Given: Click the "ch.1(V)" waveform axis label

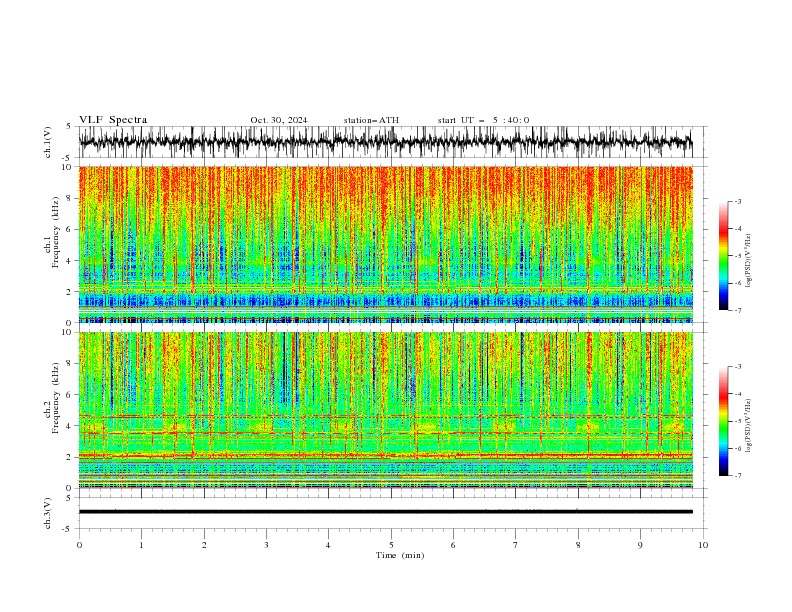Looking at the screenshot, I should (x=48, y=142).
